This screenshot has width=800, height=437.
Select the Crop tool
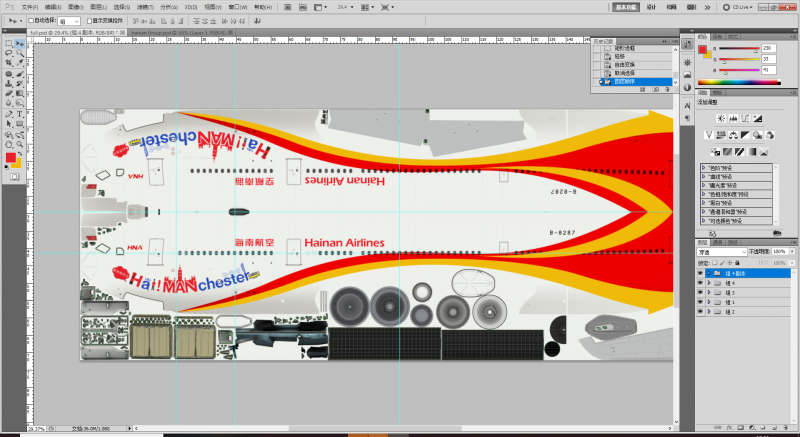click(x=9, y=63)
